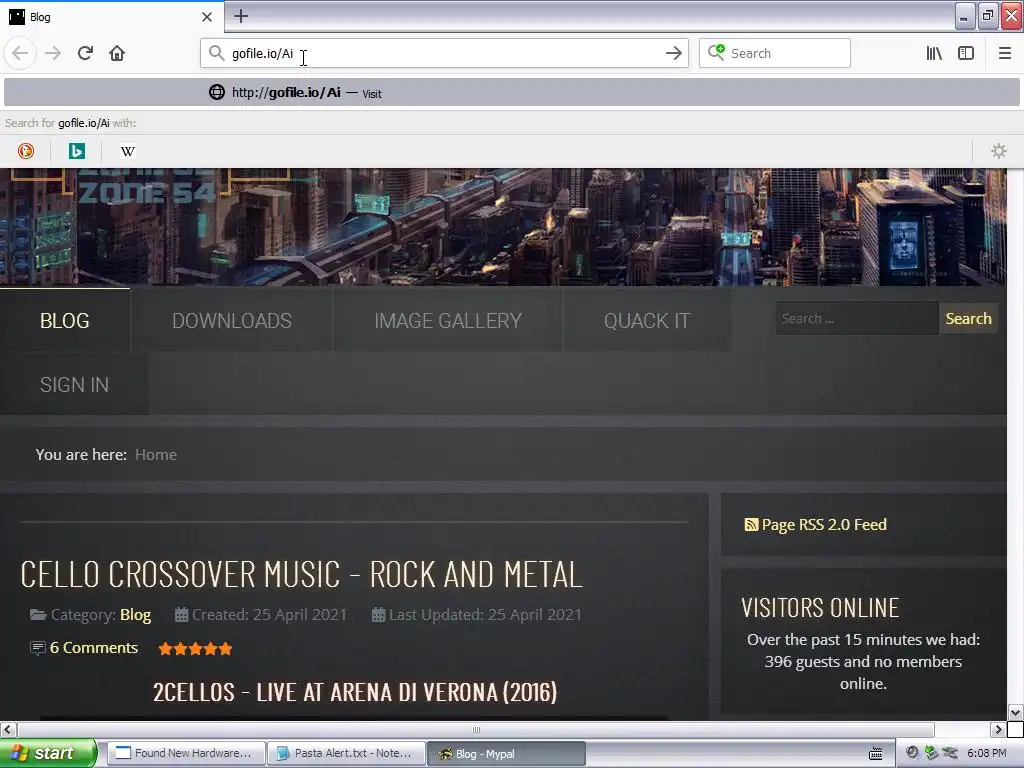Open the browser home page

(x=117, y=53)
